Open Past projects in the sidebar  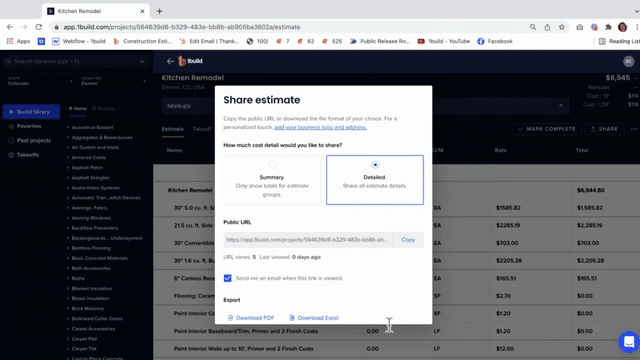pos(30,140)
